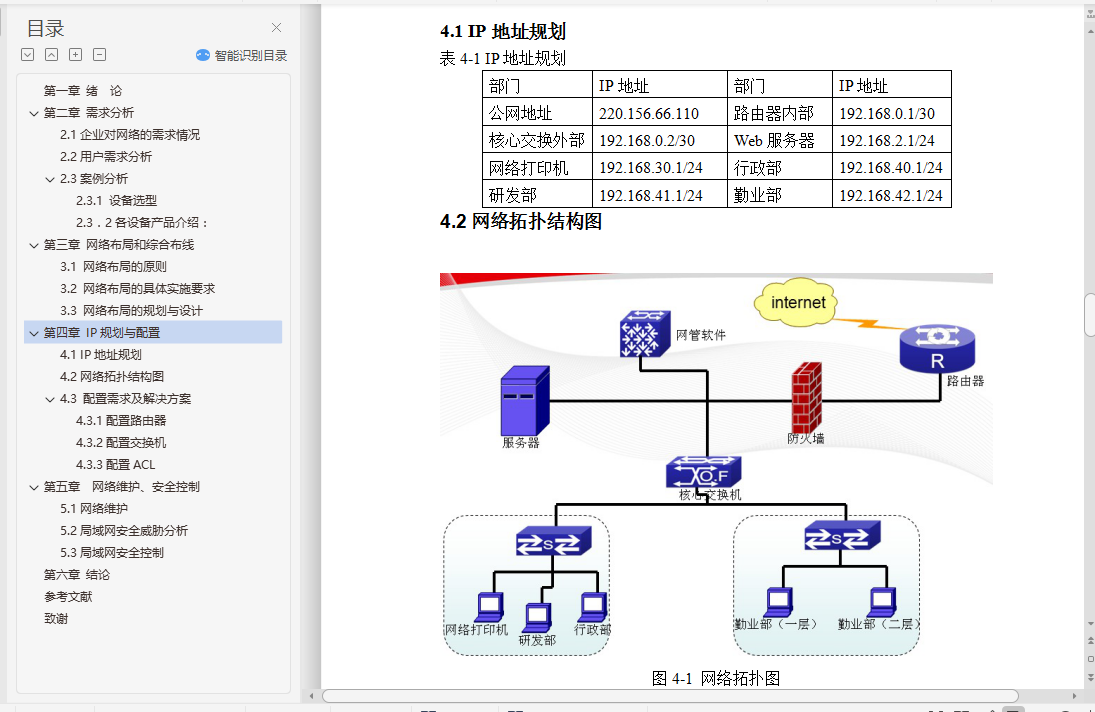Image resolution: width=1095 pixels, height=712 pixels.
Task: Go to 参考文献 in outline
Action: point(68,597)
